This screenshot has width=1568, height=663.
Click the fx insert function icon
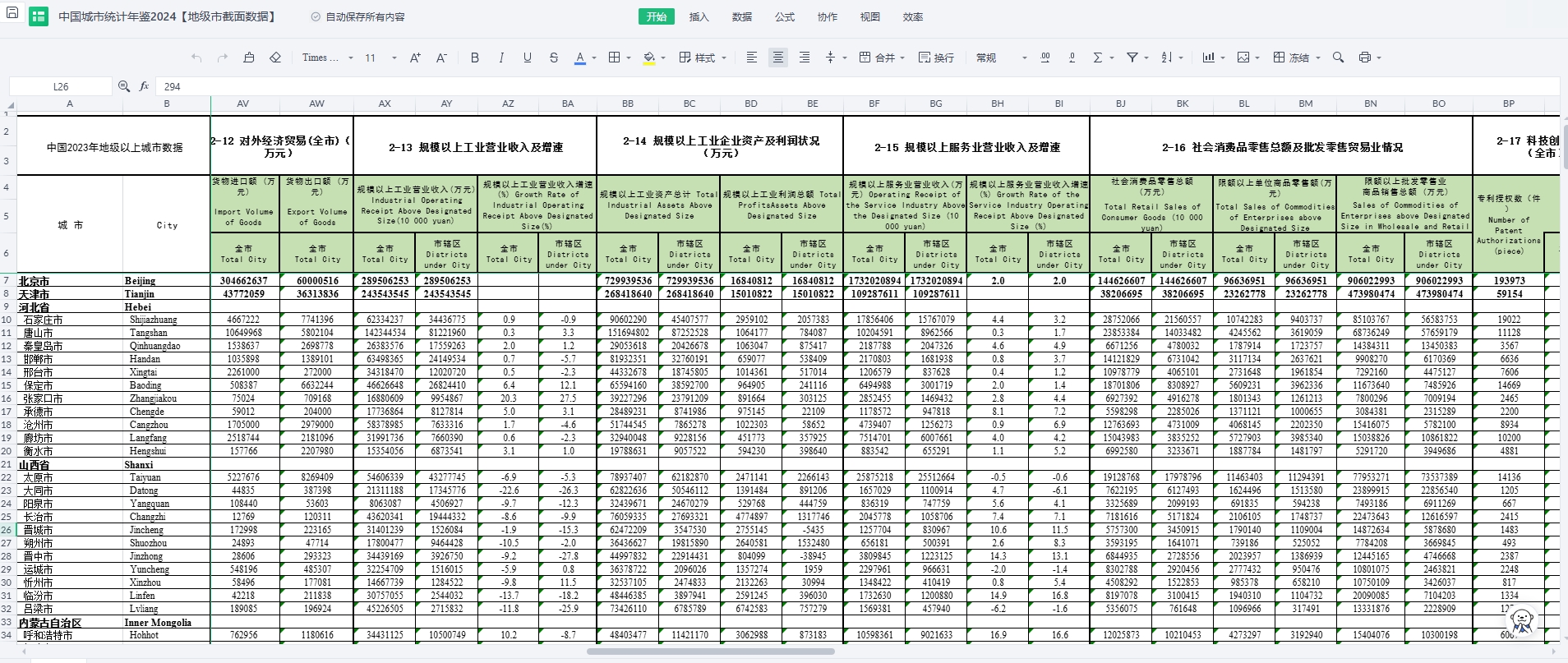[144, 86]
